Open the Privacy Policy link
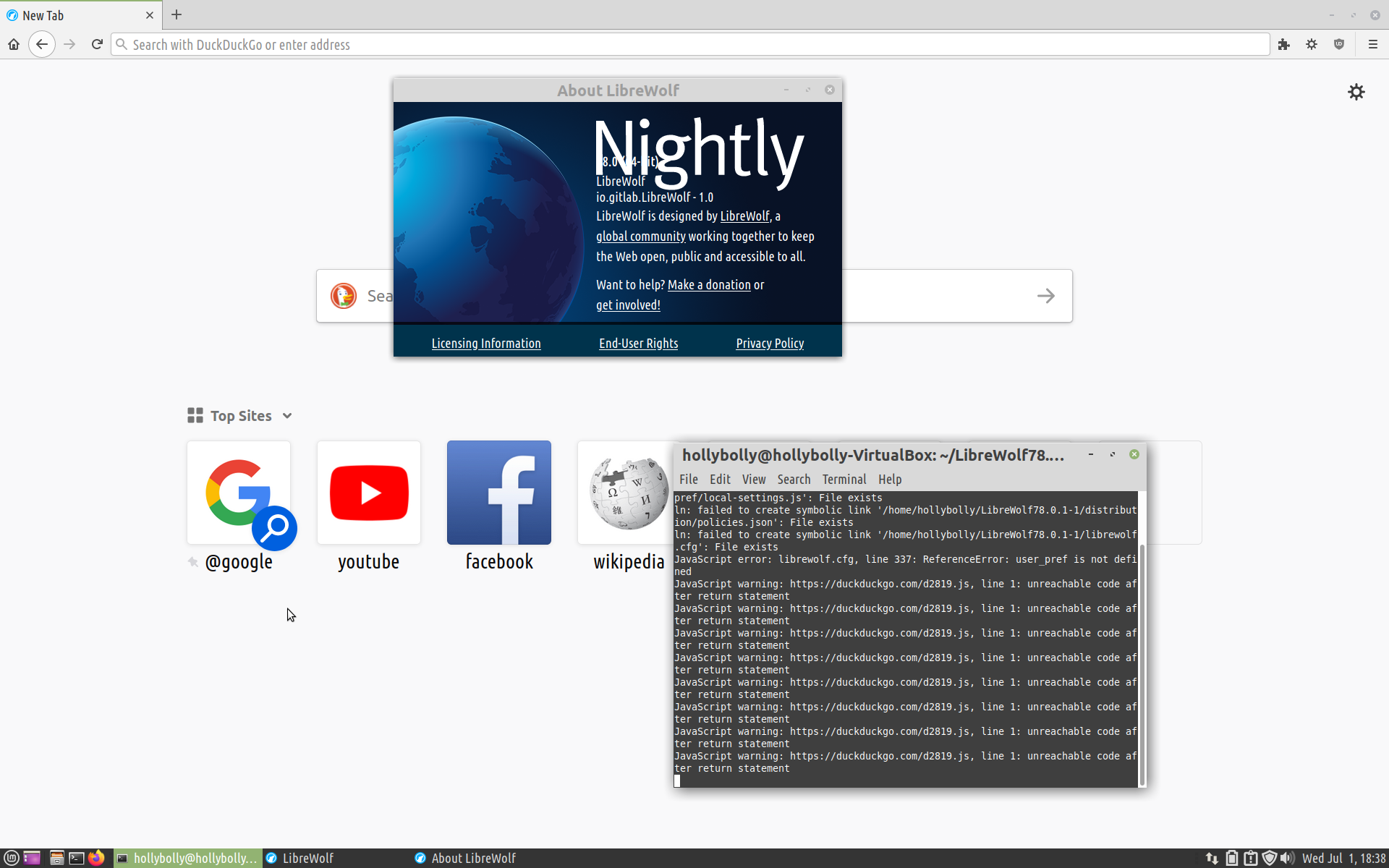The width and height of the screenshot is (1389, 868). point(770,344)
